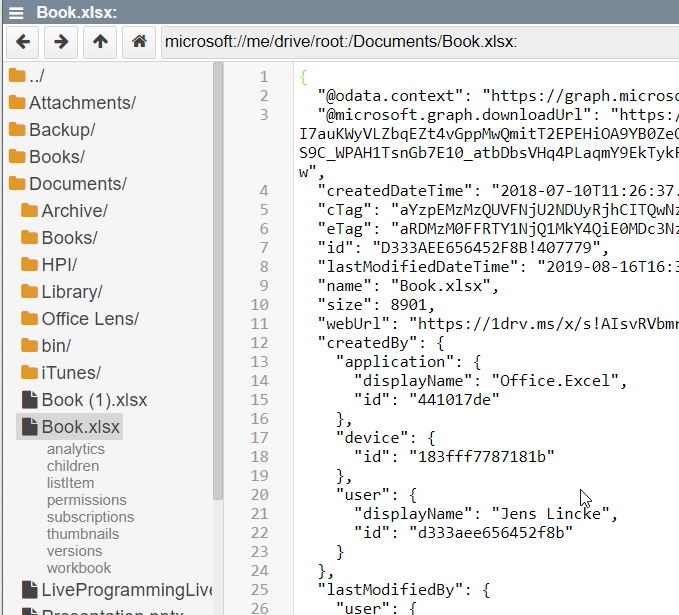This screenshot has width=679, height=615.
Task: Click the sidebar vertical scrollbar
Action: coord(218,300)
